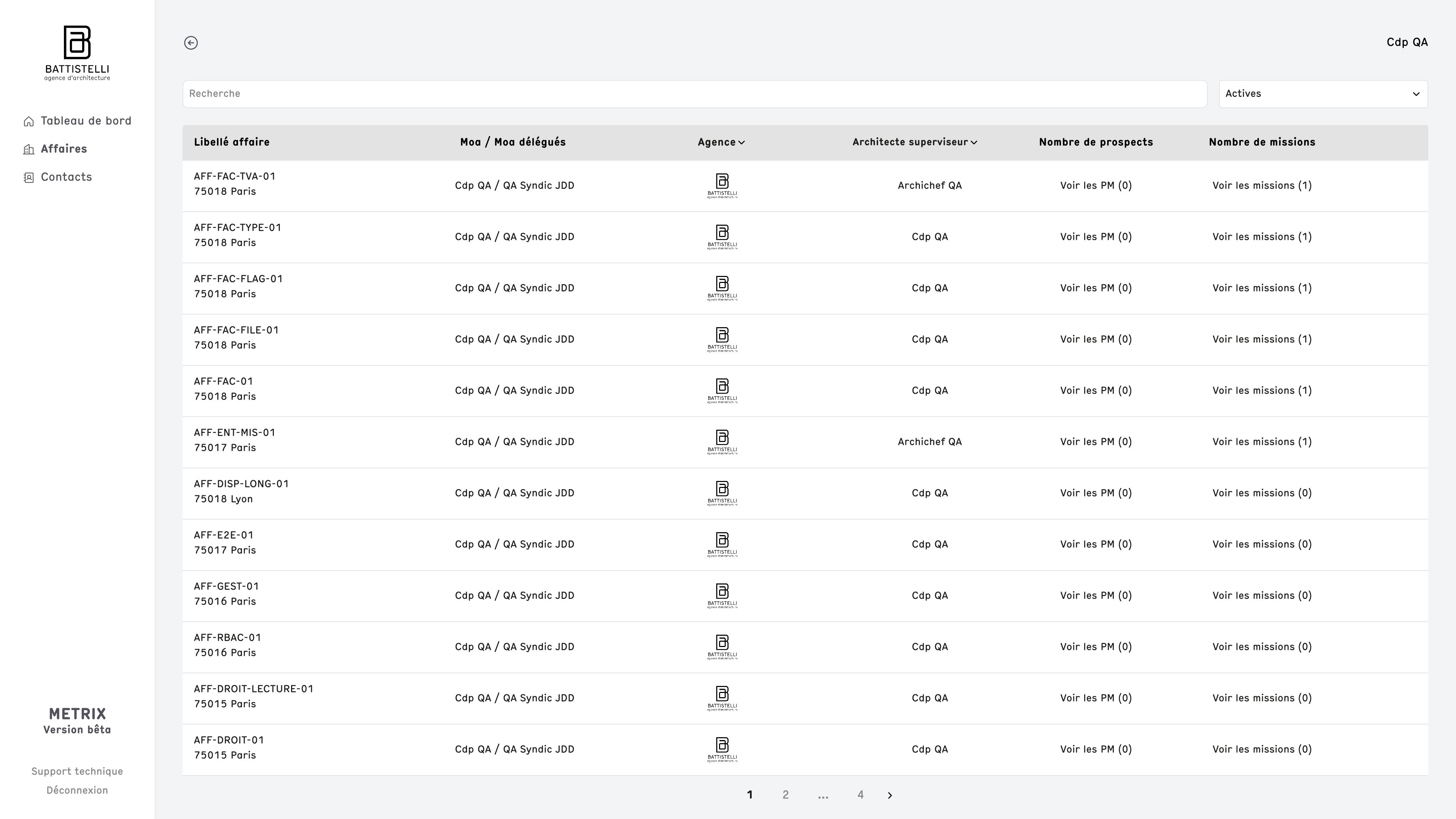Open Voir les missions for AFF-RBAC-01
Viewport: 1456px width, 819px height.
1261,647
